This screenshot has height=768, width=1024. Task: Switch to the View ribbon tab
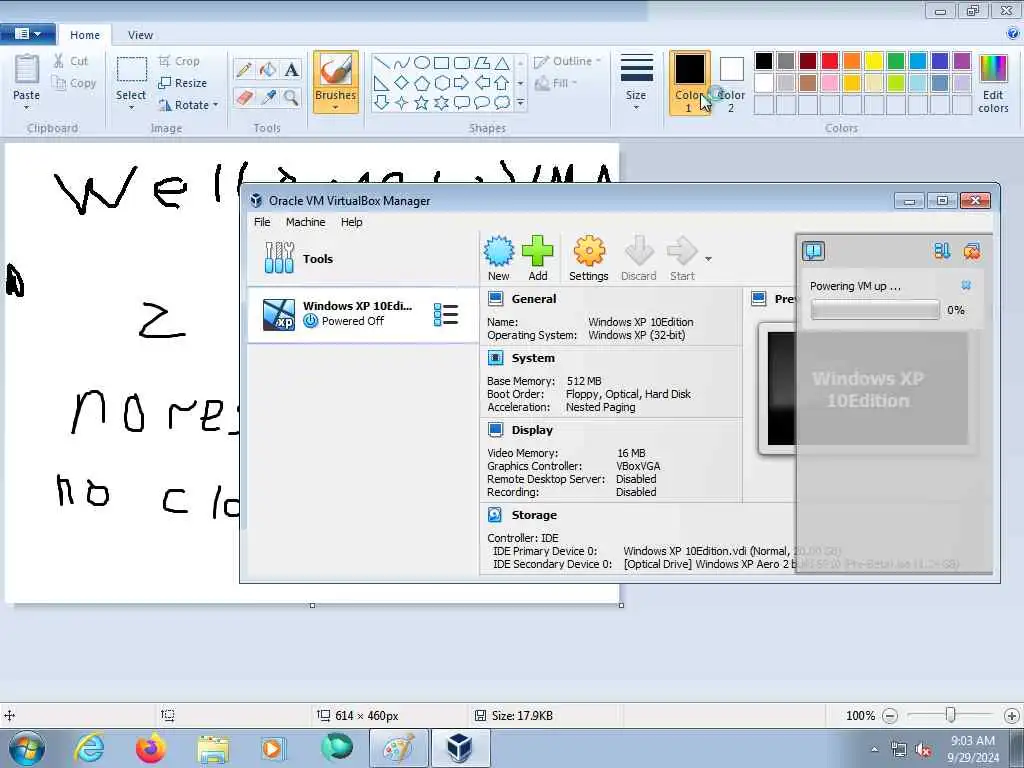tap(140, 35)
